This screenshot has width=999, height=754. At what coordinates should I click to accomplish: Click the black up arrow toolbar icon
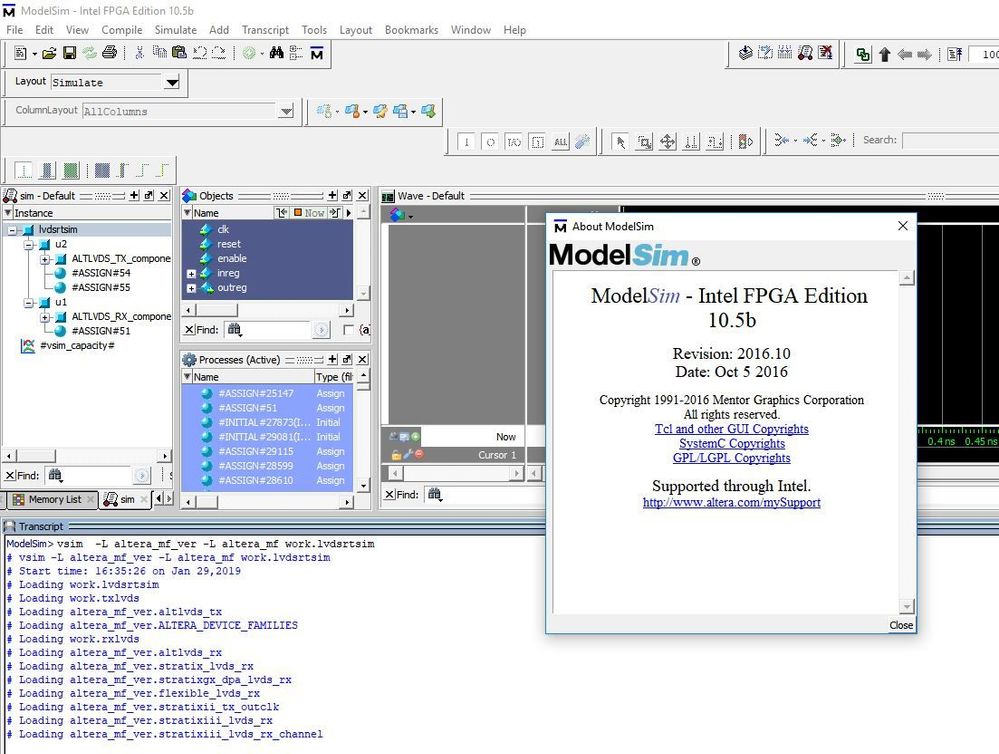[x=884, y=55]
